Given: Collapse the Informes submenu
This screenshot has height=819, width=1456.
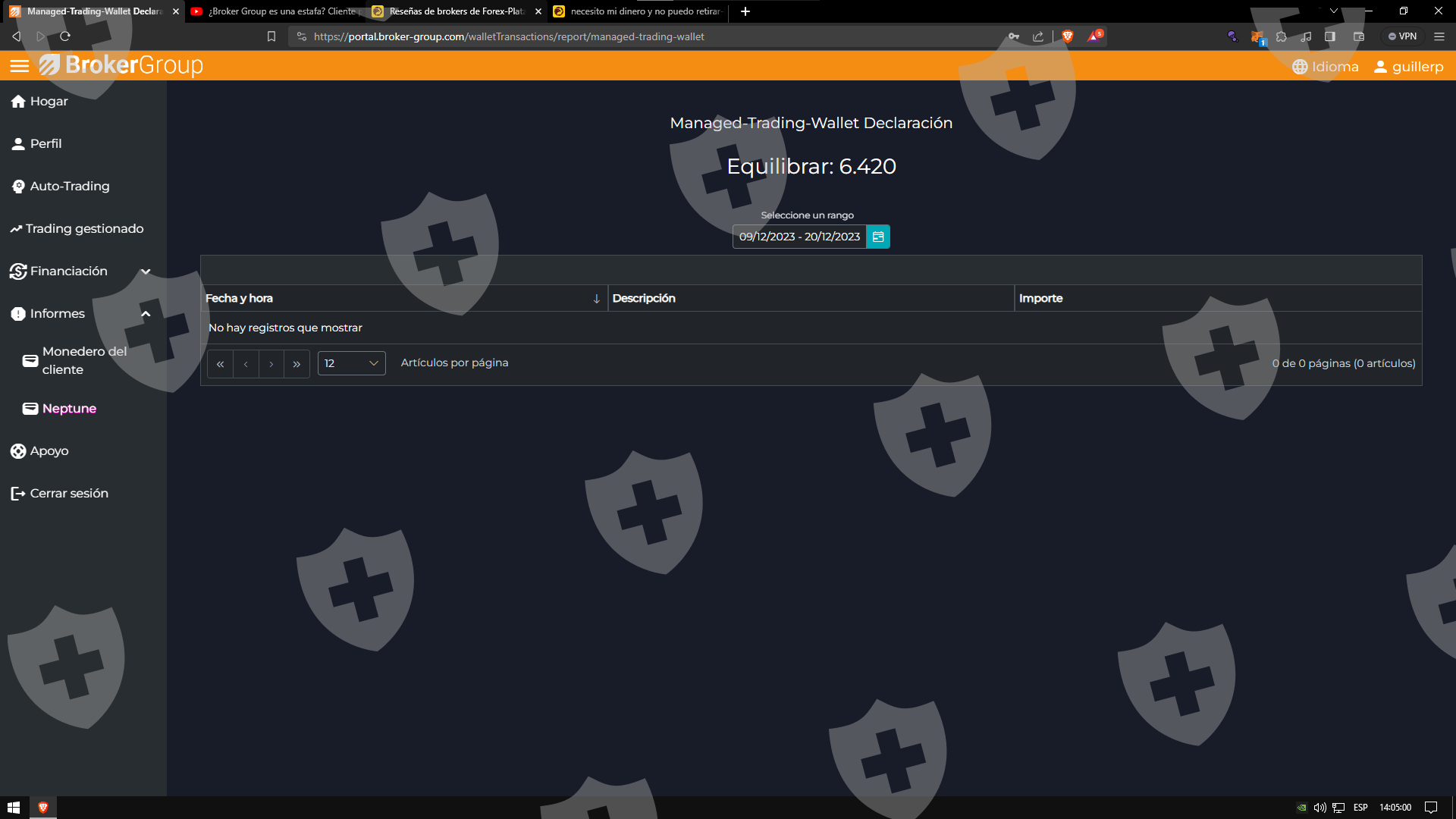Looking at the screenshot, I should (x=146, y=314).
